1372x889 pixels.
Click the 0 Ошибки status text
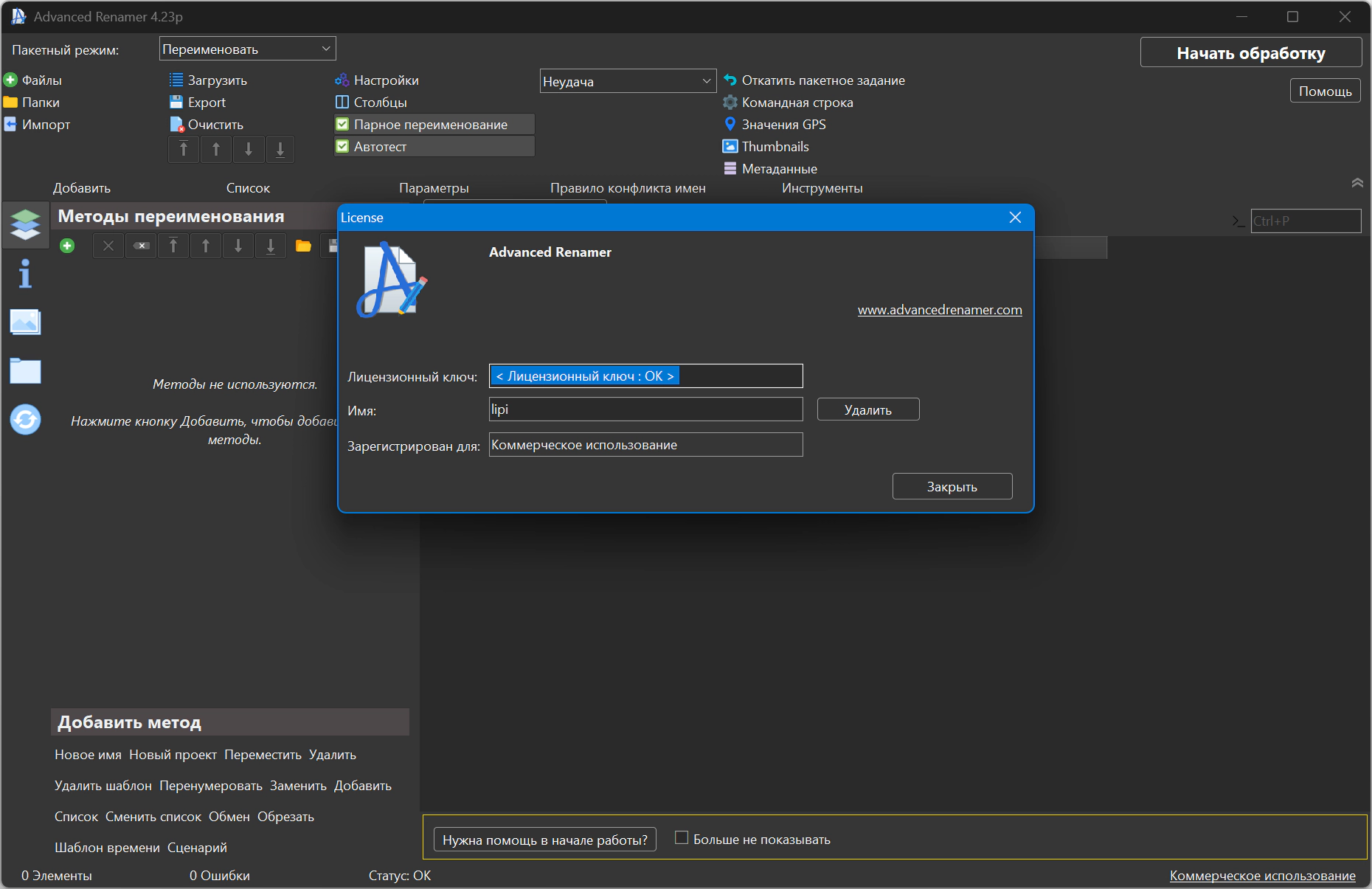pyautogui.click(x=220, y=876)
